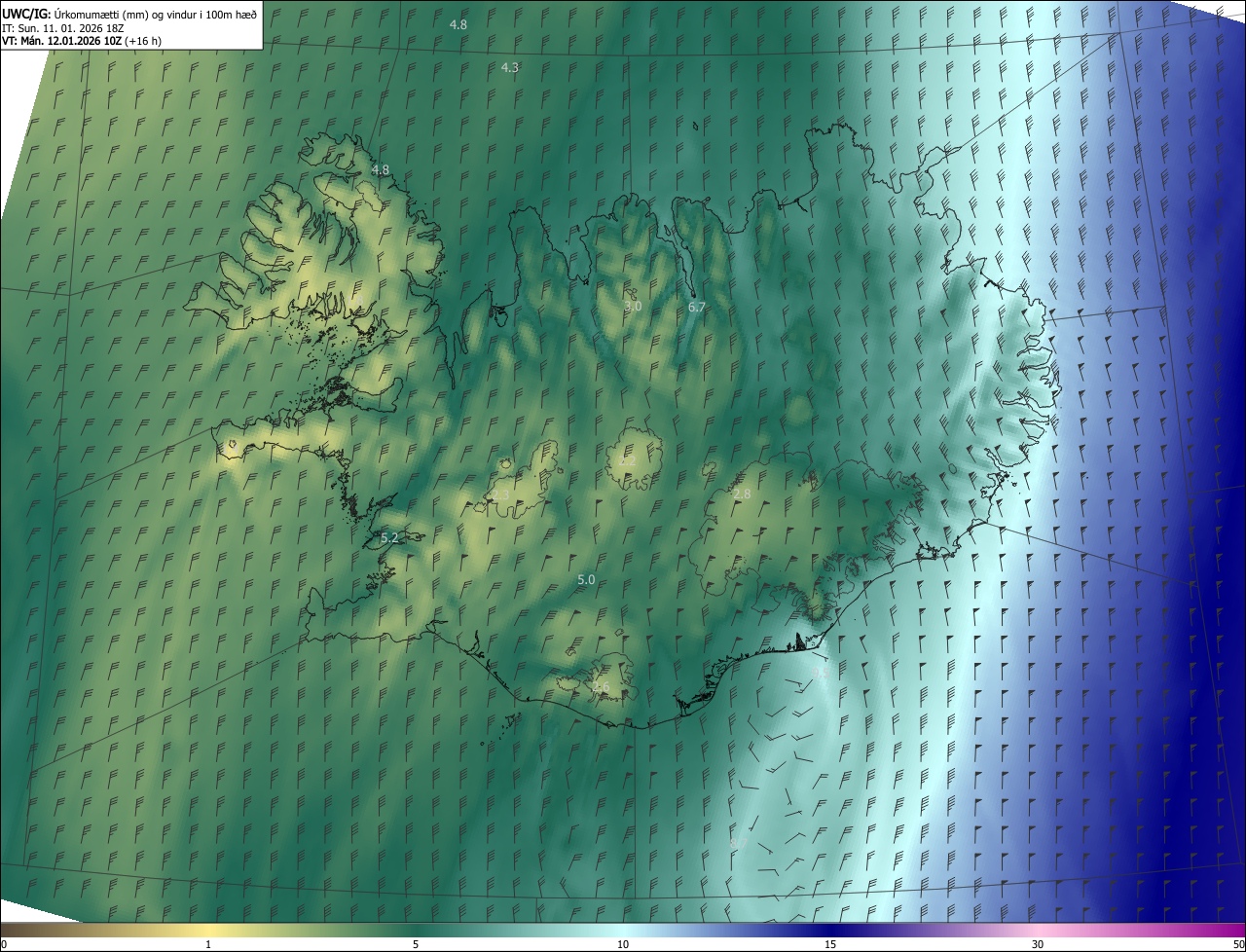Click the 3.0 precipitation label
Image resolution: width=1246 pixels, height=952 pixels.
[633, 306]
